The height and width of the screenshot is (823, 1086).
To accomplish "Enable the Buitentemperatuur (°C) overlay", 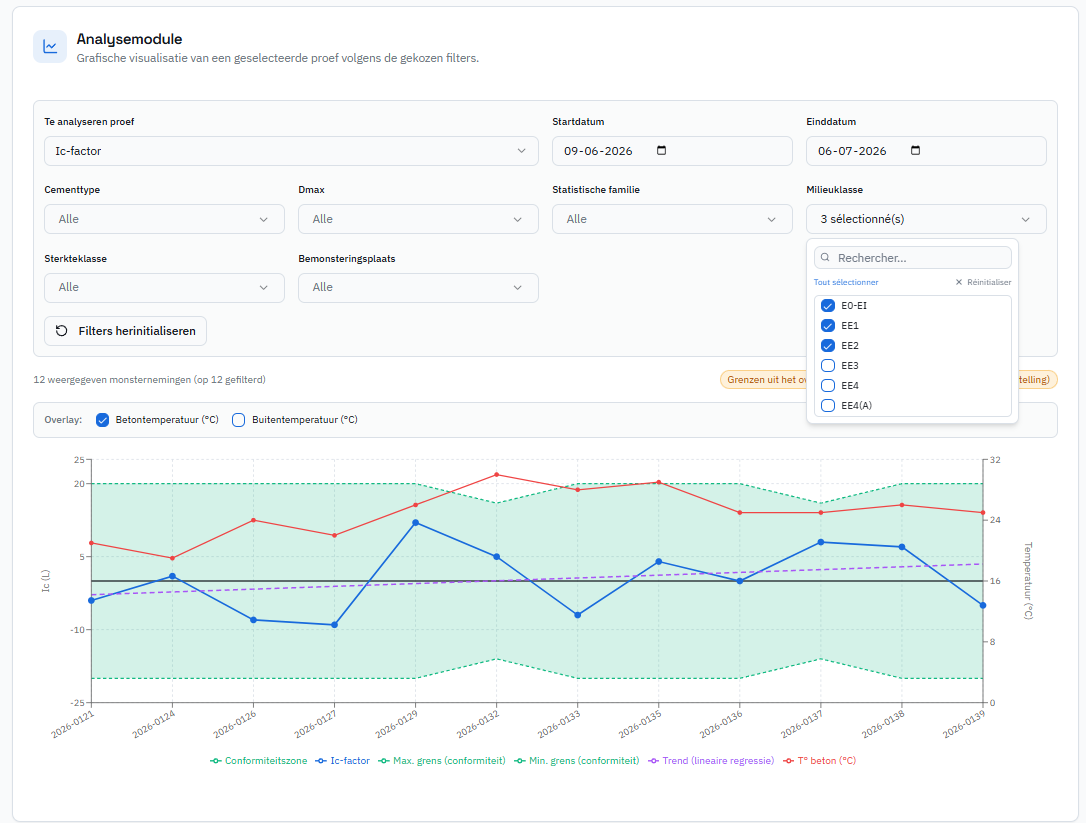I will [x=238, y=420].
